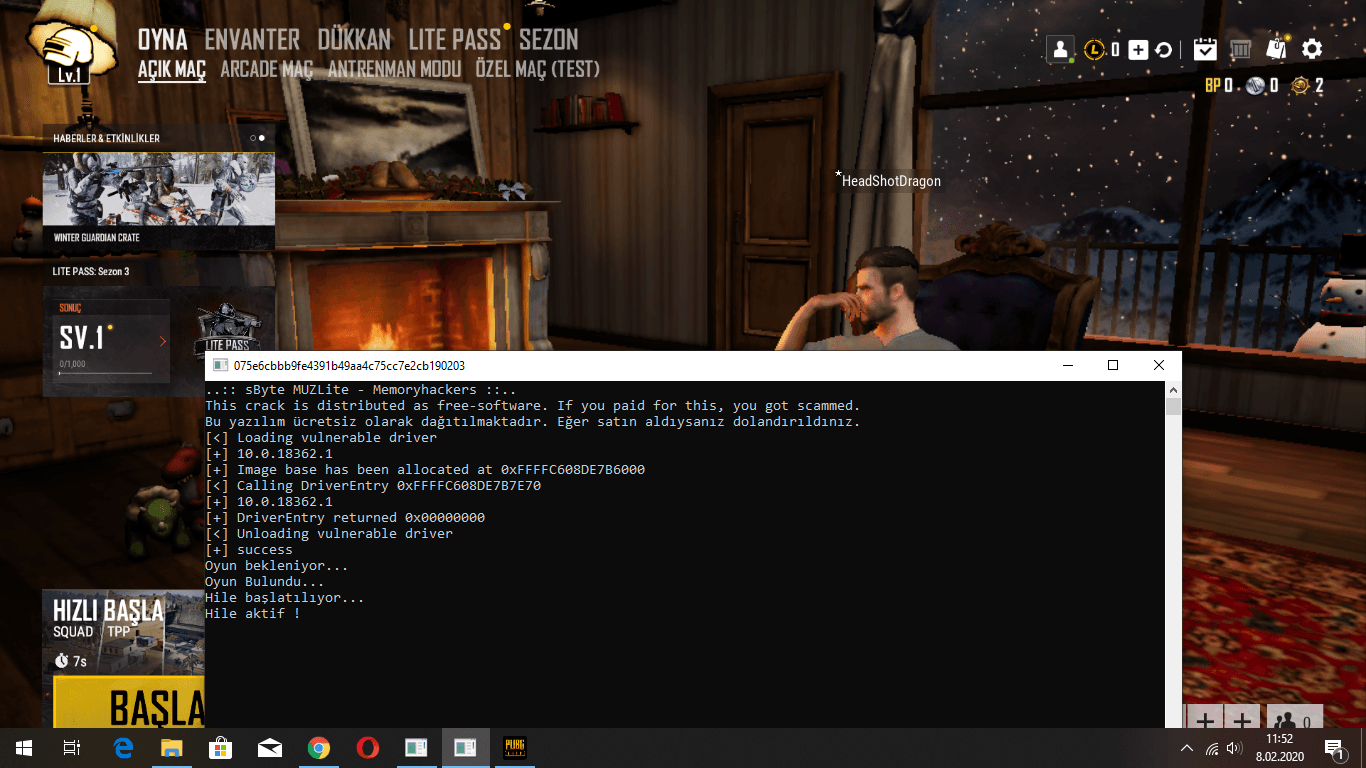Open Microsoft Store from the taskbar
1366x768 pixels.
[221, 748]
